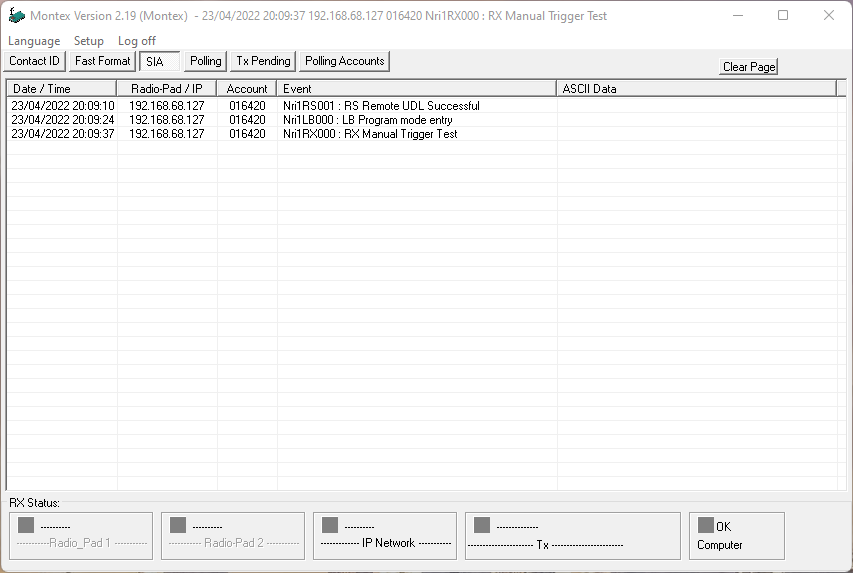Switch to the Contact ID tab

pyautogui.click(x=35, y=61)
